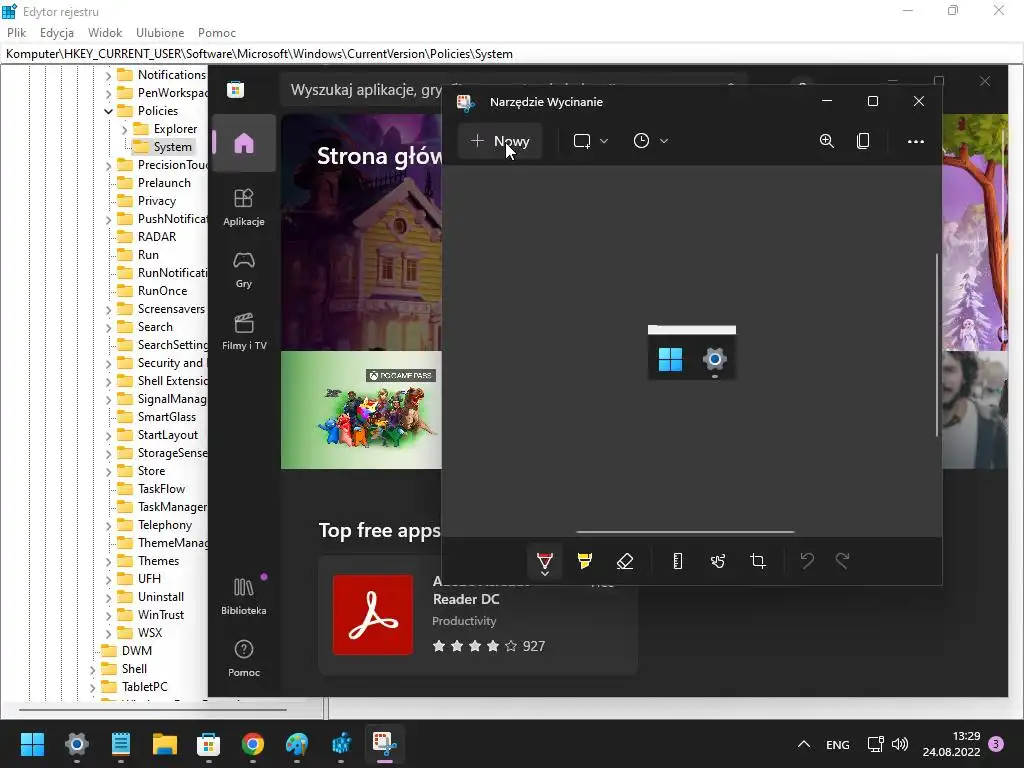Select SmartGlass key in registry tree
This screenshot has width=1024, height=768.
167,417
